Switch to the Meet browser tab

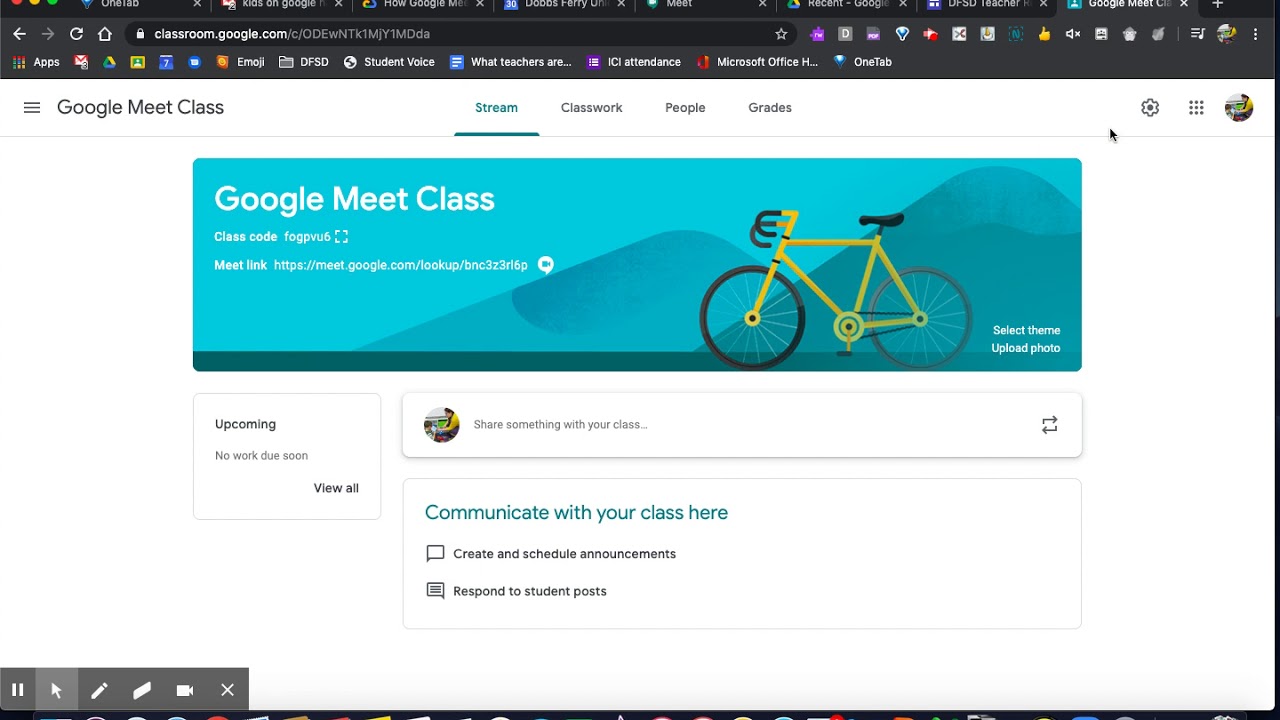[x=705, y=5]
